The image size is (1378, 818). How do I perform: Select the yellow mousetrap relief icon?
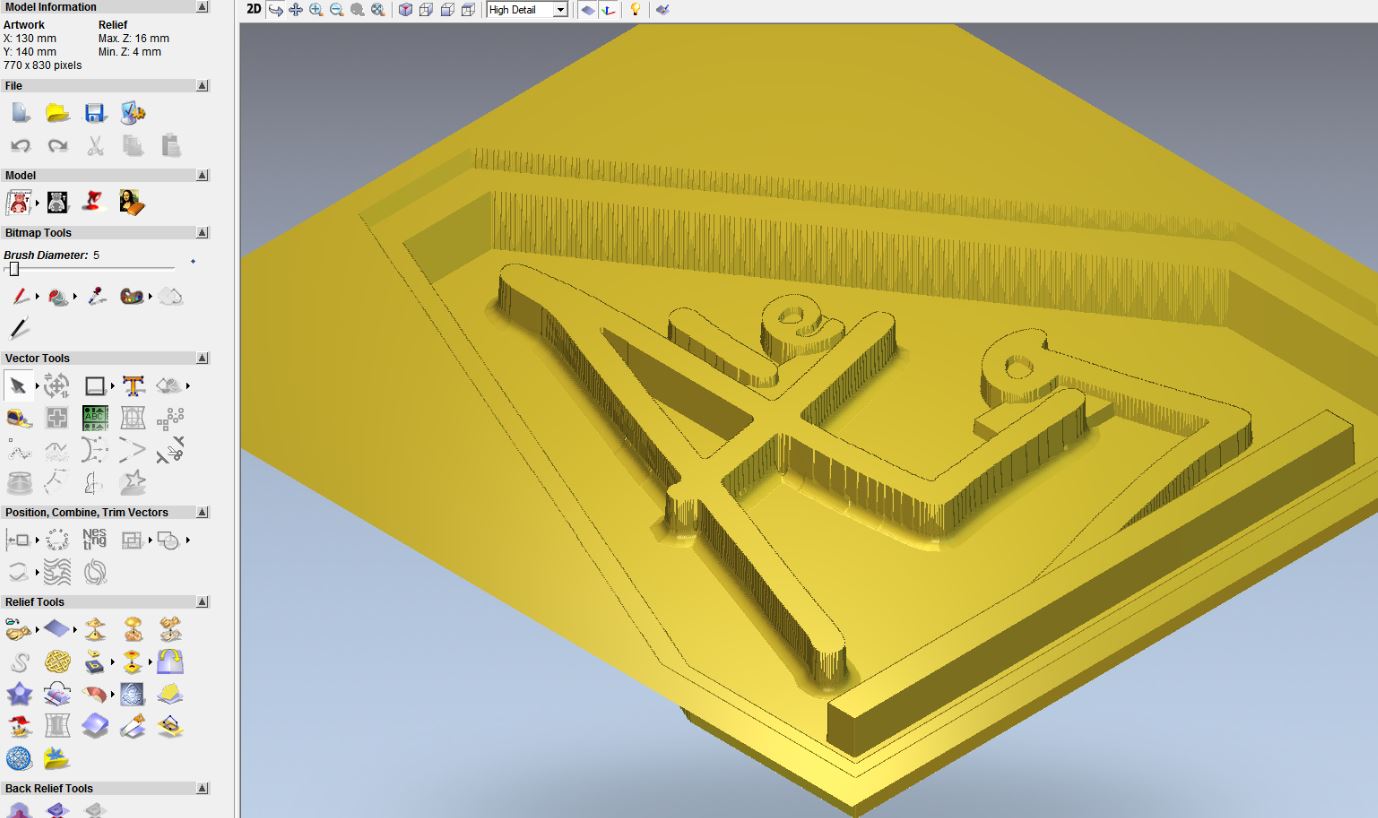pyautogui.click(x=171, y=726)
